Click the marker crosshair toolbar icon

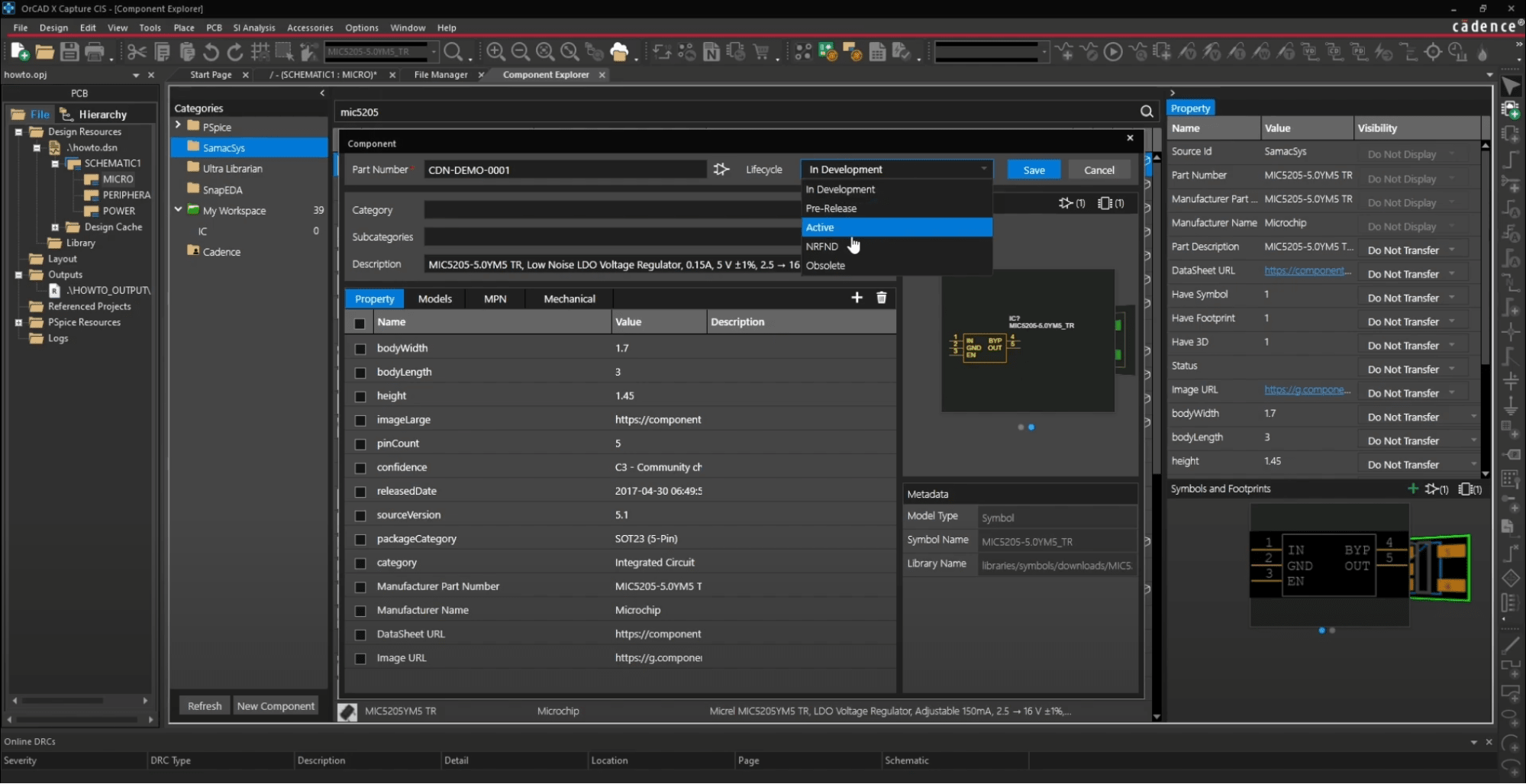pyautogui.click(x=1434, y=52)
